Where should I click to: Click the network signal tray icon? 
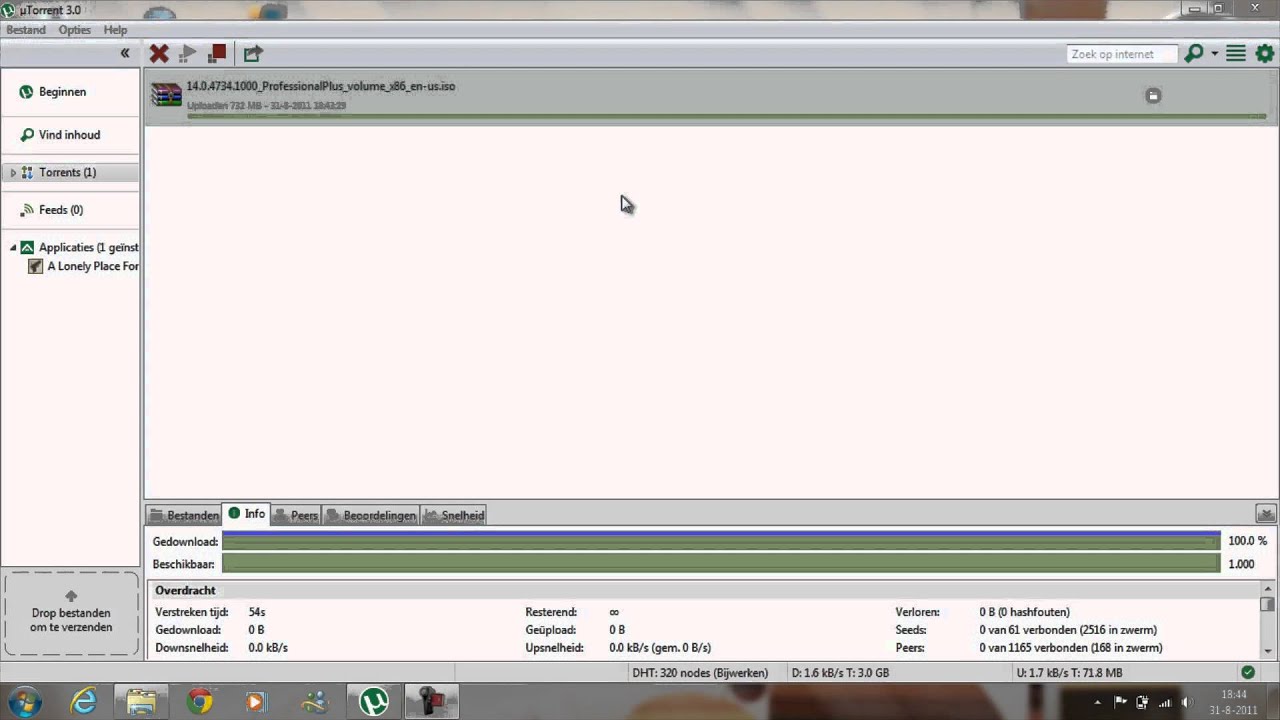click(1164, 702)
